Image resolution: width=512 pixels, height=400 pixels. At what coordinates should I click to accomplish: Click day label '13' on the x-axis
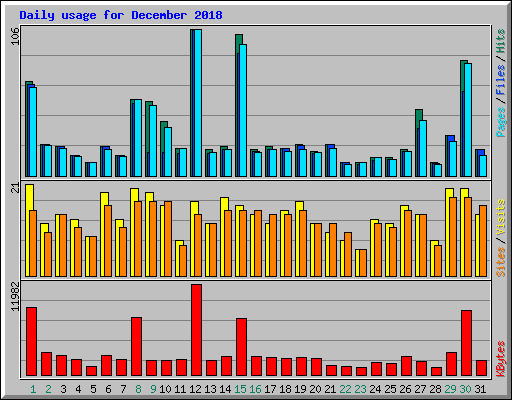click(210, 389)
